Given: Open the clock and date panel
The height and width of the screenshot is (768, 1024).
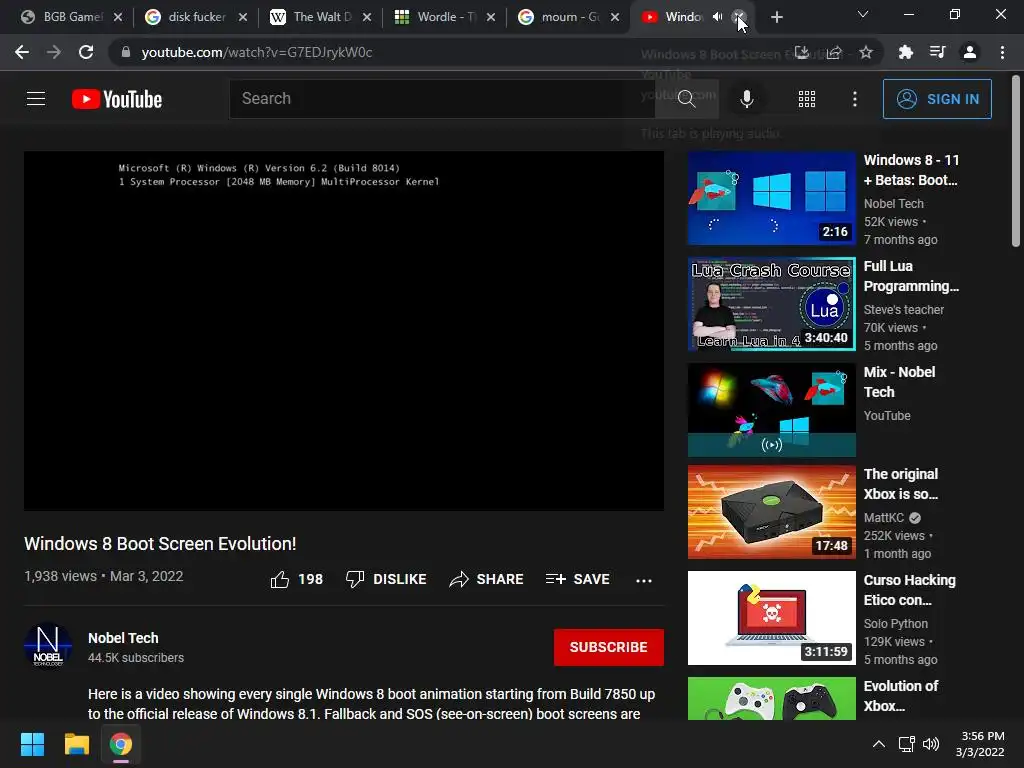Looking at the screenshot, I should 980,744.
